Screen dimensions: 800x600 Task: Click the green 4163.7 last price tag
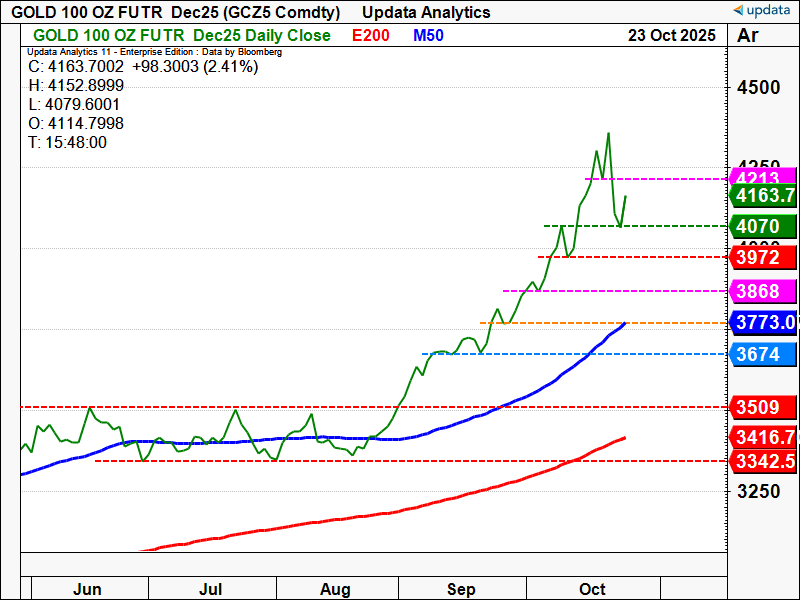point(763,196)
